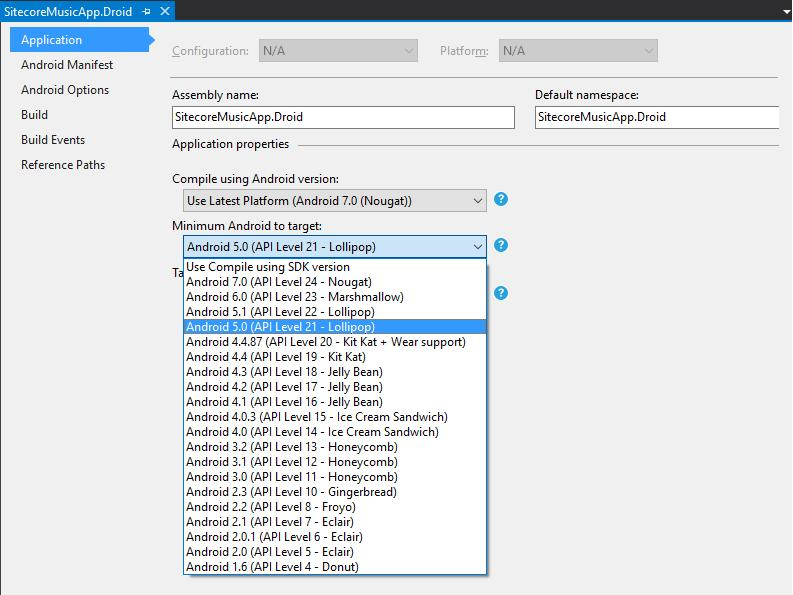Image resolution: width=793 pixels, height=595 pixels.
Task: Close the SitecoreMusicApp.Droid tab
Action: [x=165, y=11]
